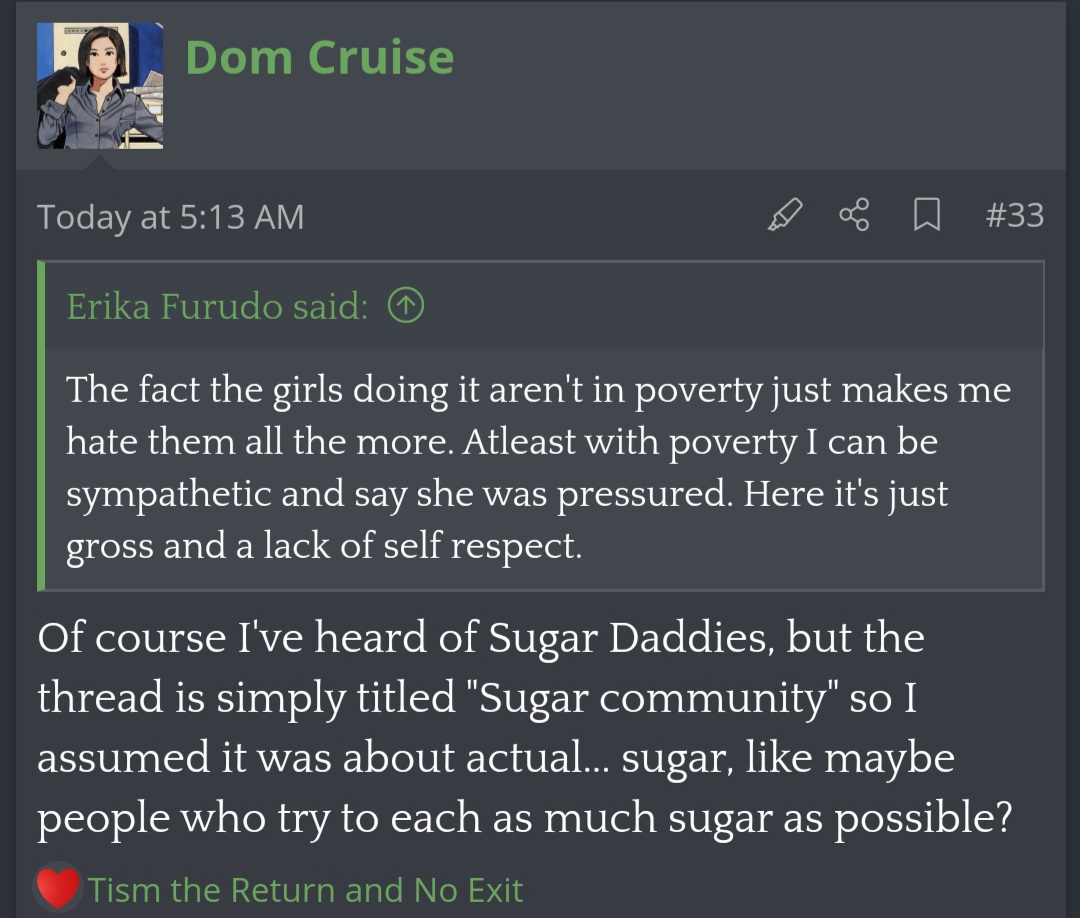The image size is (1080, 918).
Task: Click the "Today at 5:13 AM" timestamp
Action: click(x=170, y=217)
